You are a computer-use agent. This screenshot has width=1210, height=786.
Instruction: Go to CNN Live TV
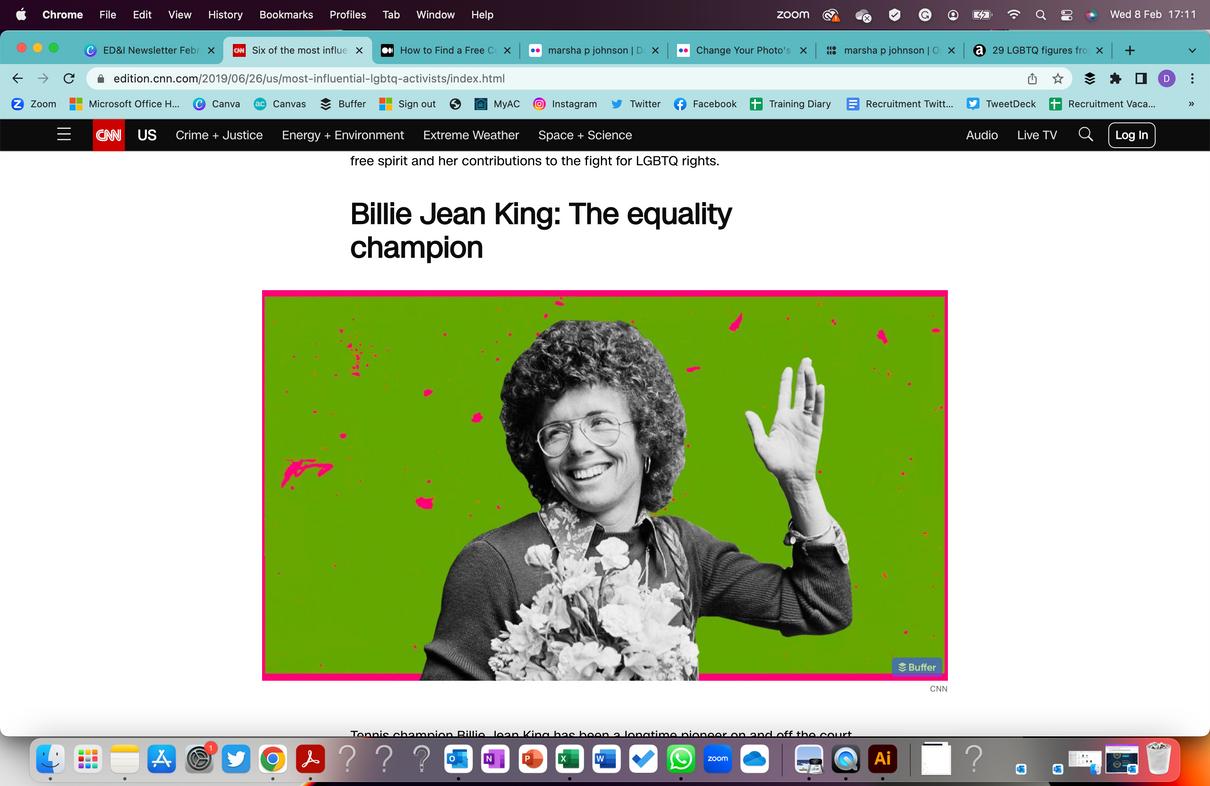point(1037,135)
